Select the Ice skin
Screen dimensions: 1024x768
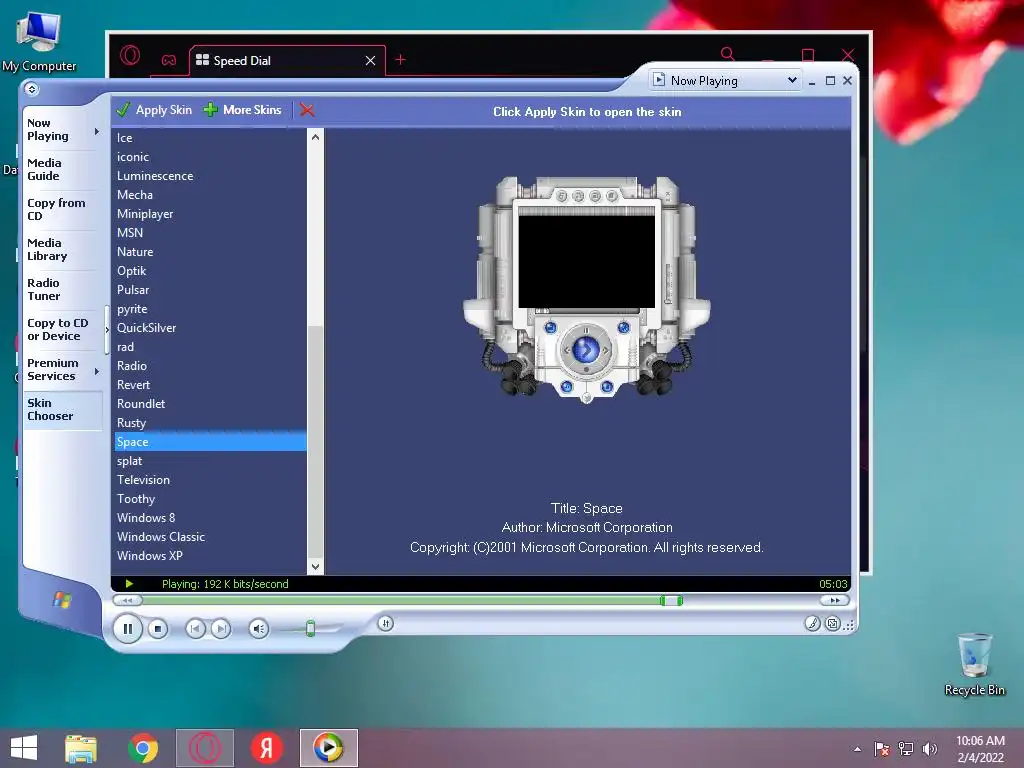point(210,138)
